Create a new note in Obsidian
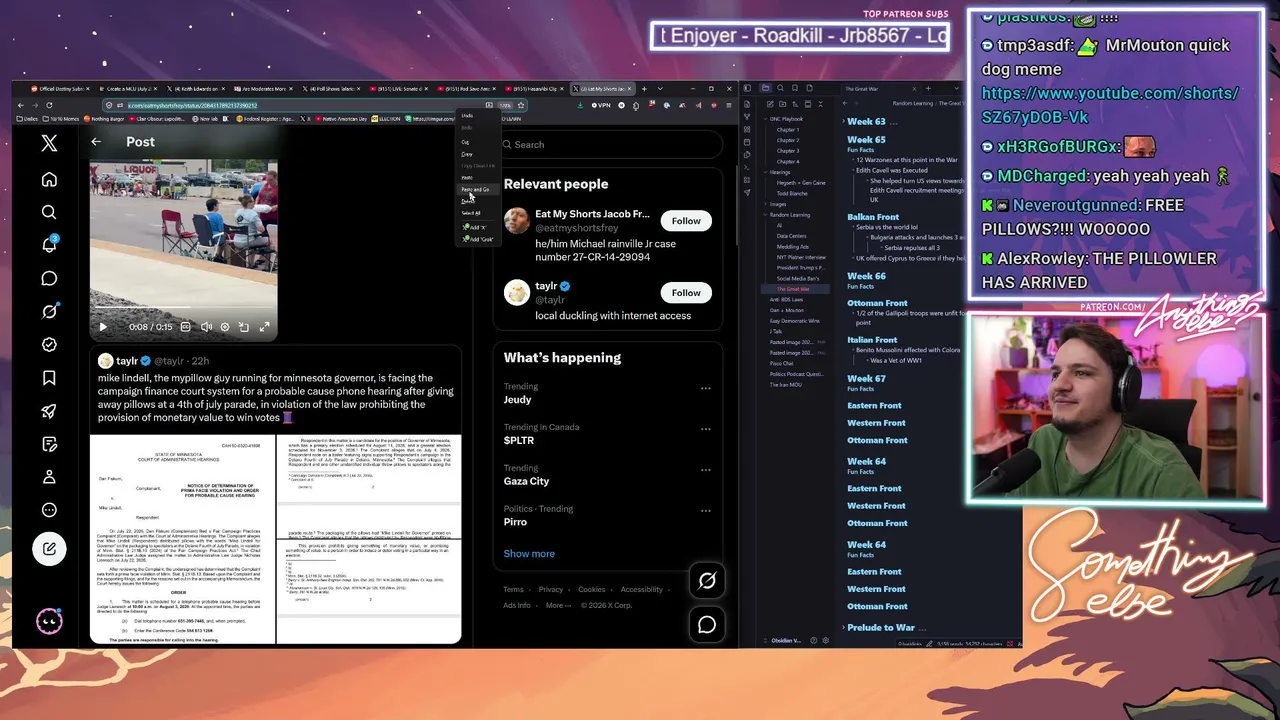1280x720 pixels. 769,104
